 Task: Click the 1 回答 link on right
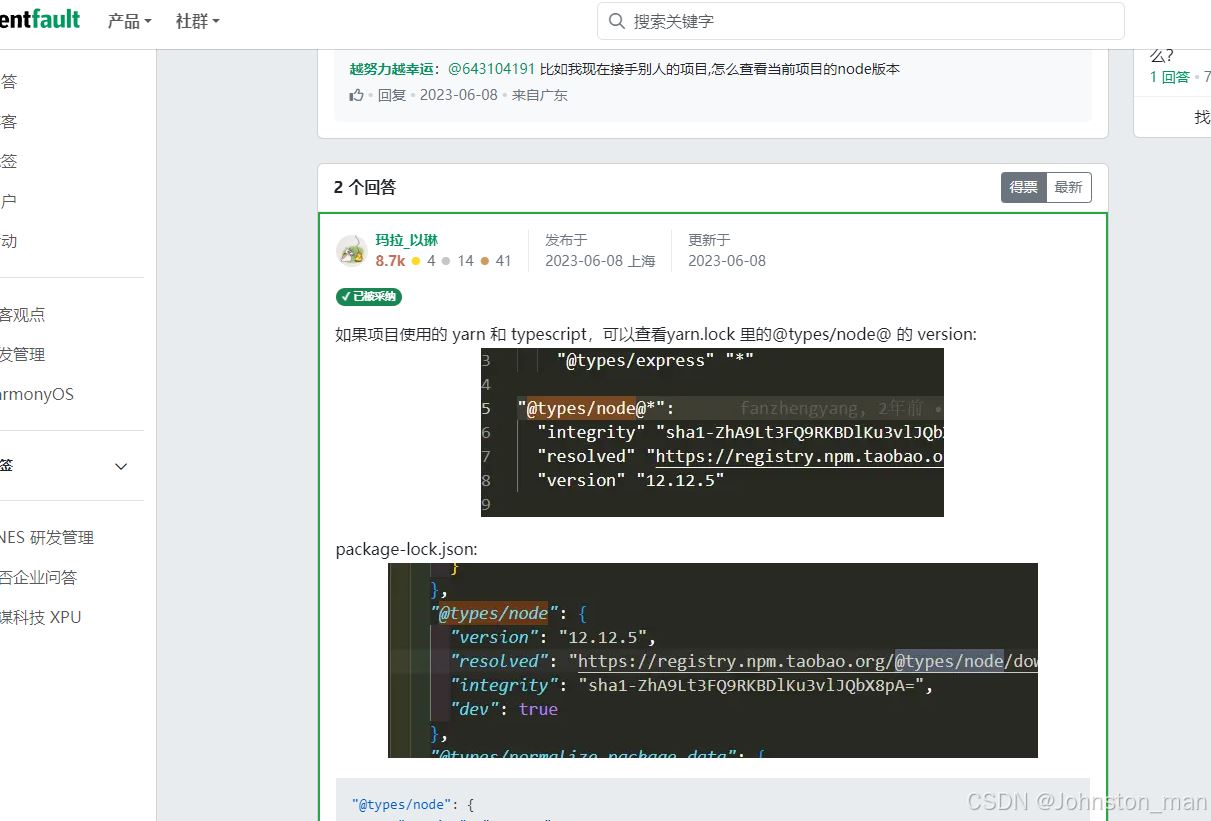1169,77
